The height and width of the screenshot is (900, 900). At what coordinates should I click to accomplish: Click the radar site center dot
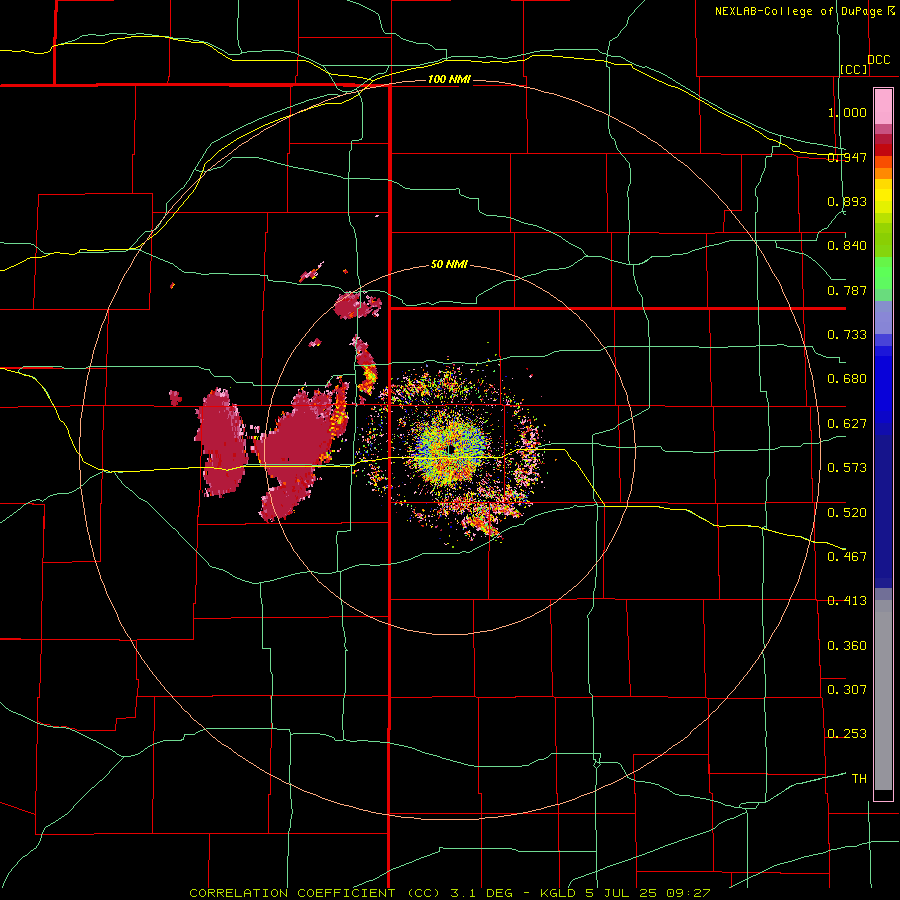[x=451, y=449]
